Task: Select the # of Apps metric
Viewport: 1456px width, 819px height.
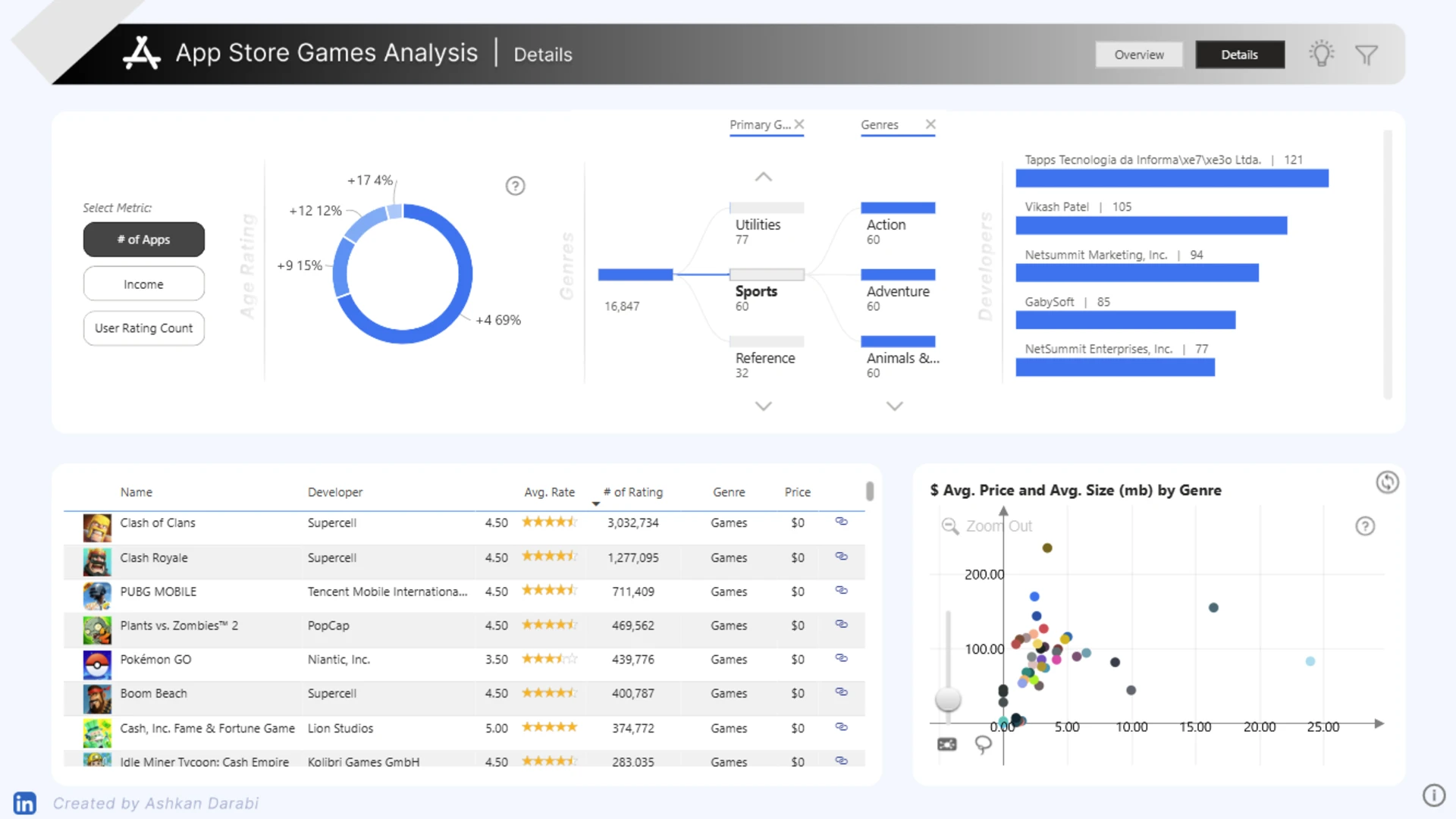Action: [x=143, y=240]
